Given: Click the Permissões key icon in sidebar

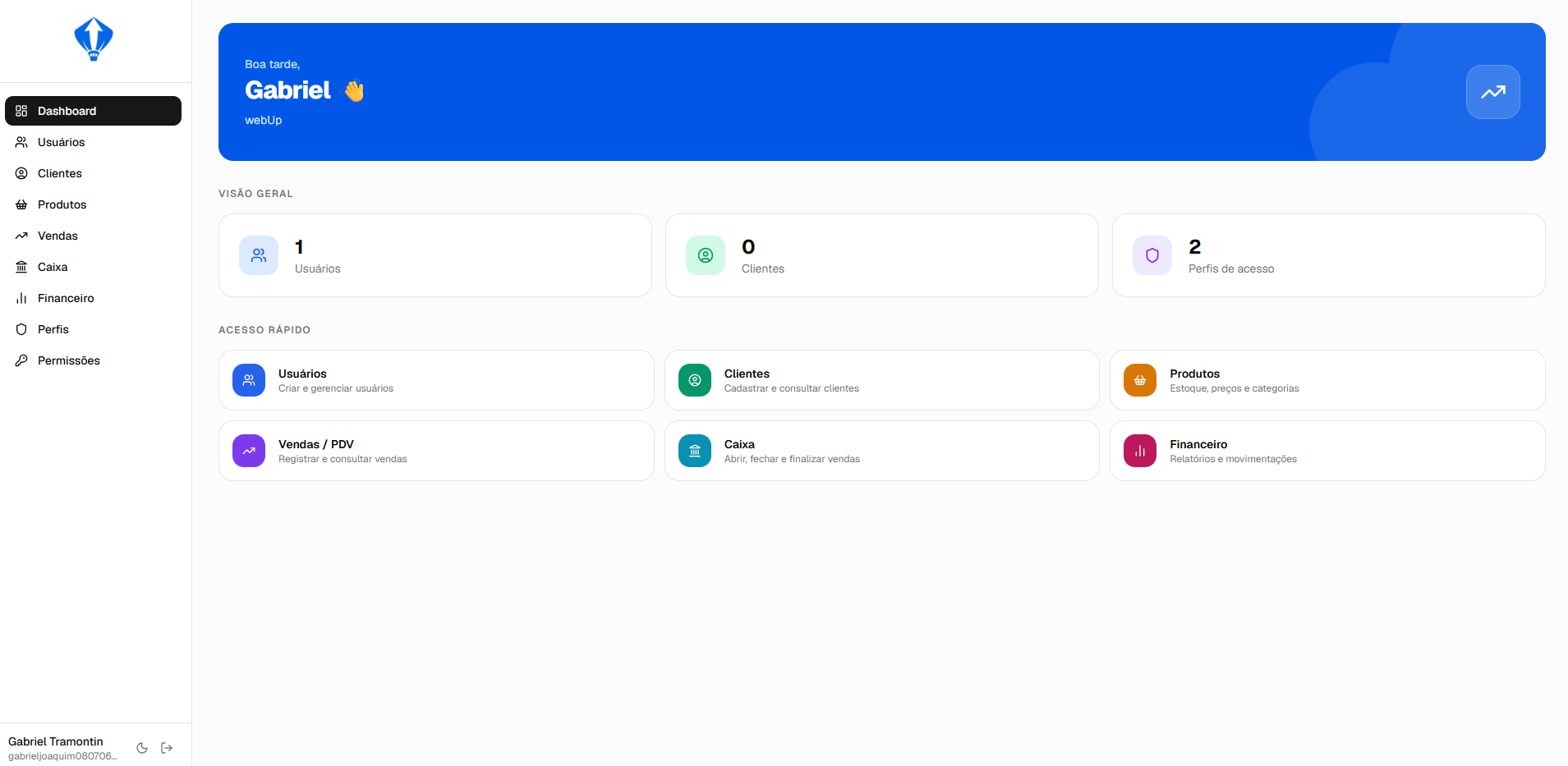Looking at the screenshot, I should pos(21,360).
